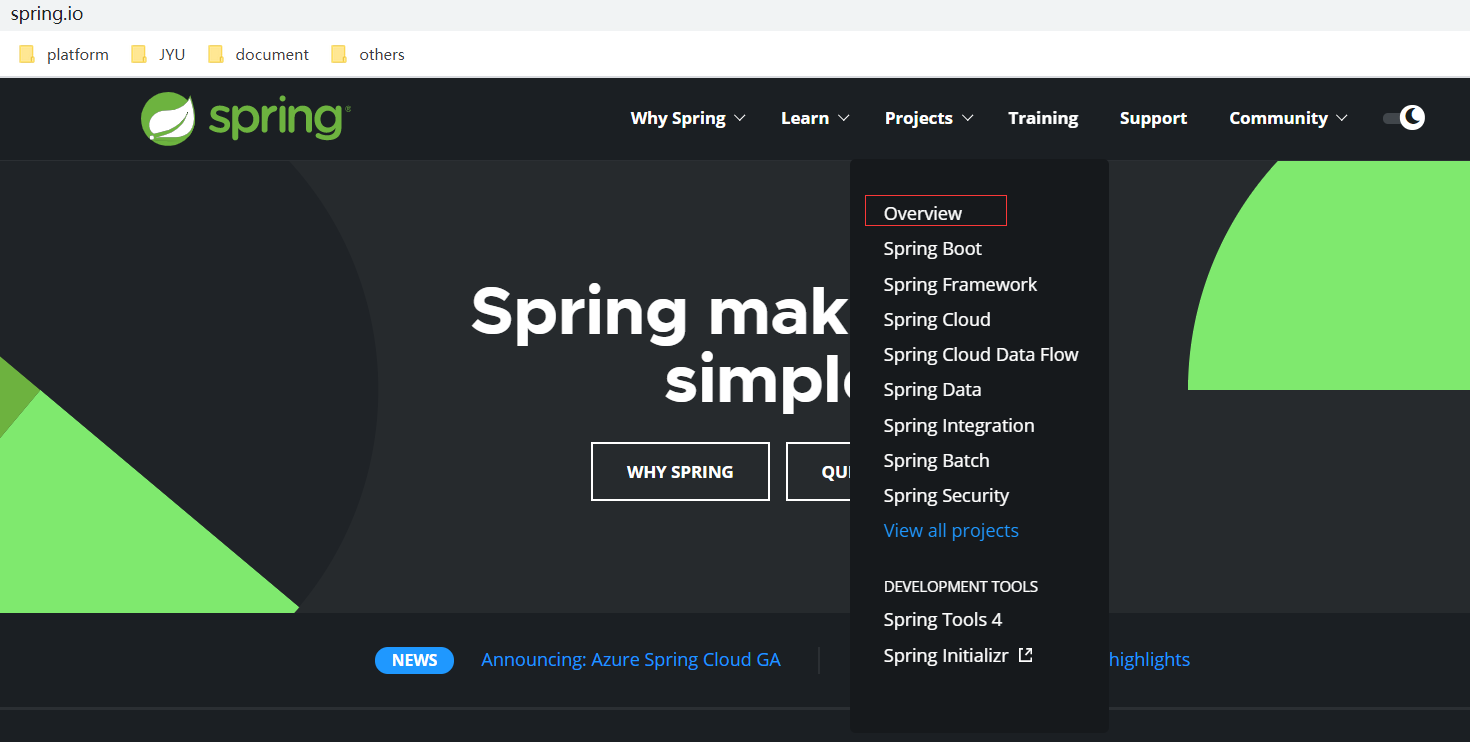This screenshot has width=1470, height=742.
Task: Open the Support page
Action: click(x=1153, y=118)
